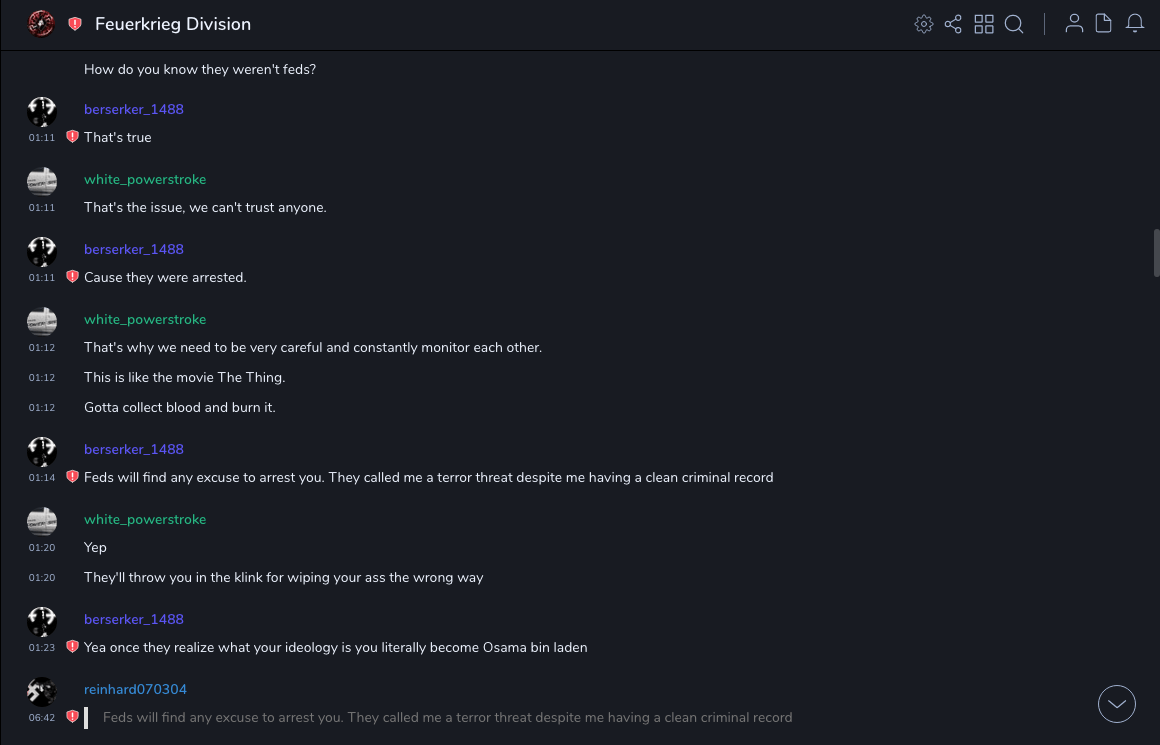The width and height of the screenshot is (1160, 745).
Task: Click the red flag beside the 06:42 message
Action: pyautogui.click(x=72, y=717)
